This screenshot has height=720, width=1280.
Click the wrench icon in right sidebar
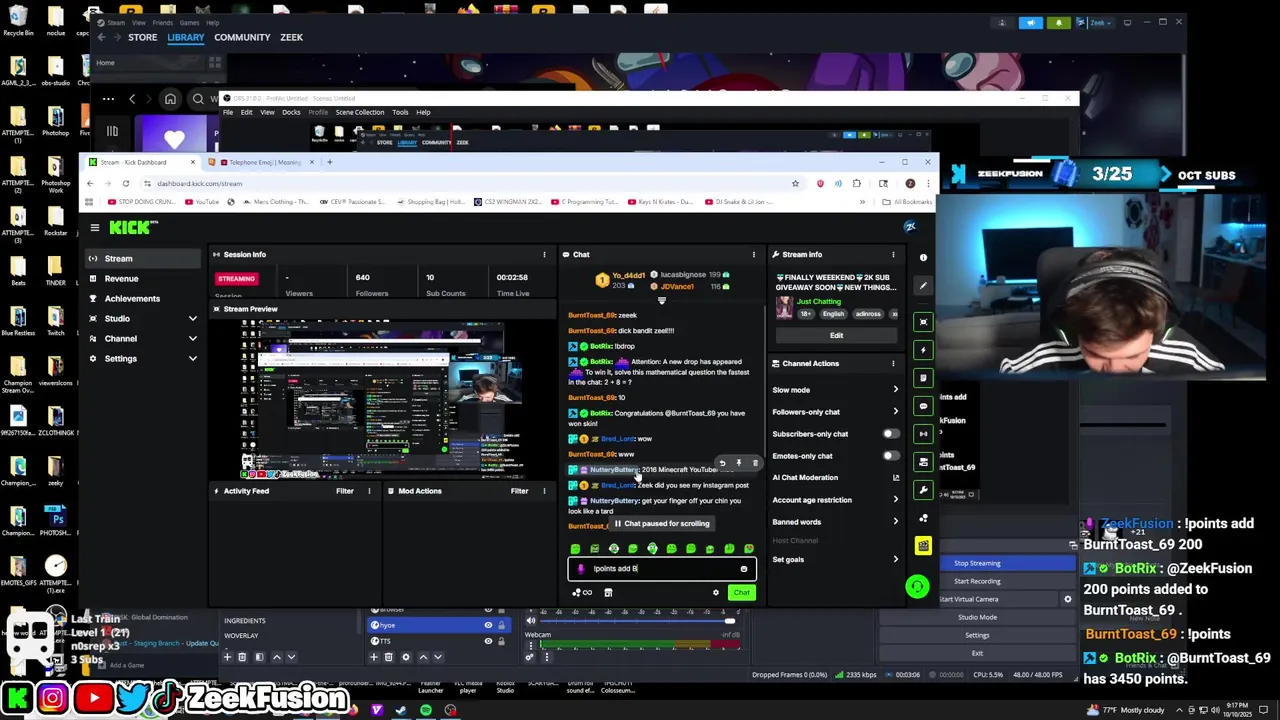pos(923,490)
